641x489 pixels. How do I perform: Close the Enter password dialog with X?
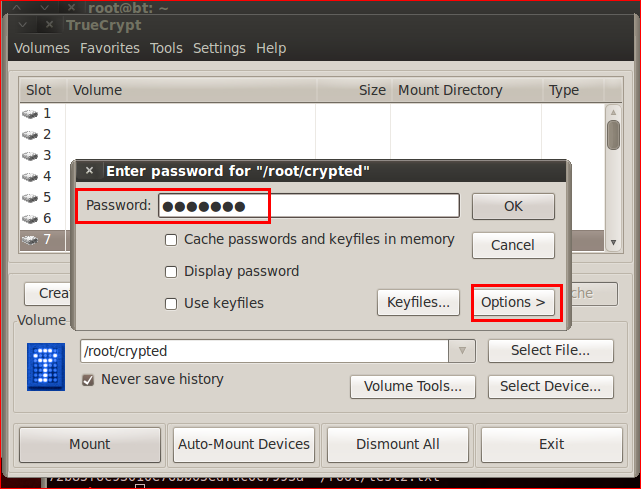click(x=90, y=170)
